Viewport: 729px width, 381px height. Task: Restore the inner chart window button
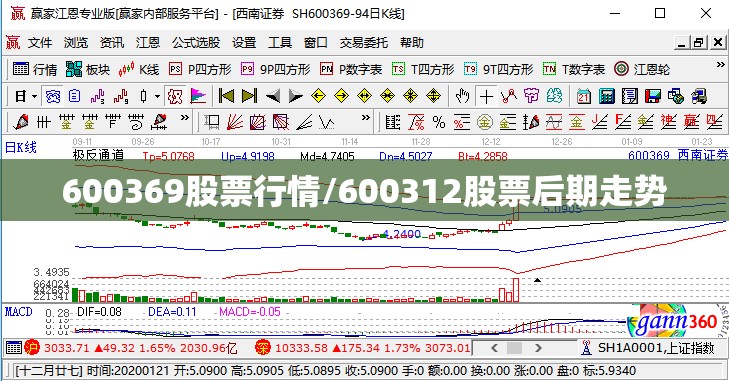tap(699, 42)
